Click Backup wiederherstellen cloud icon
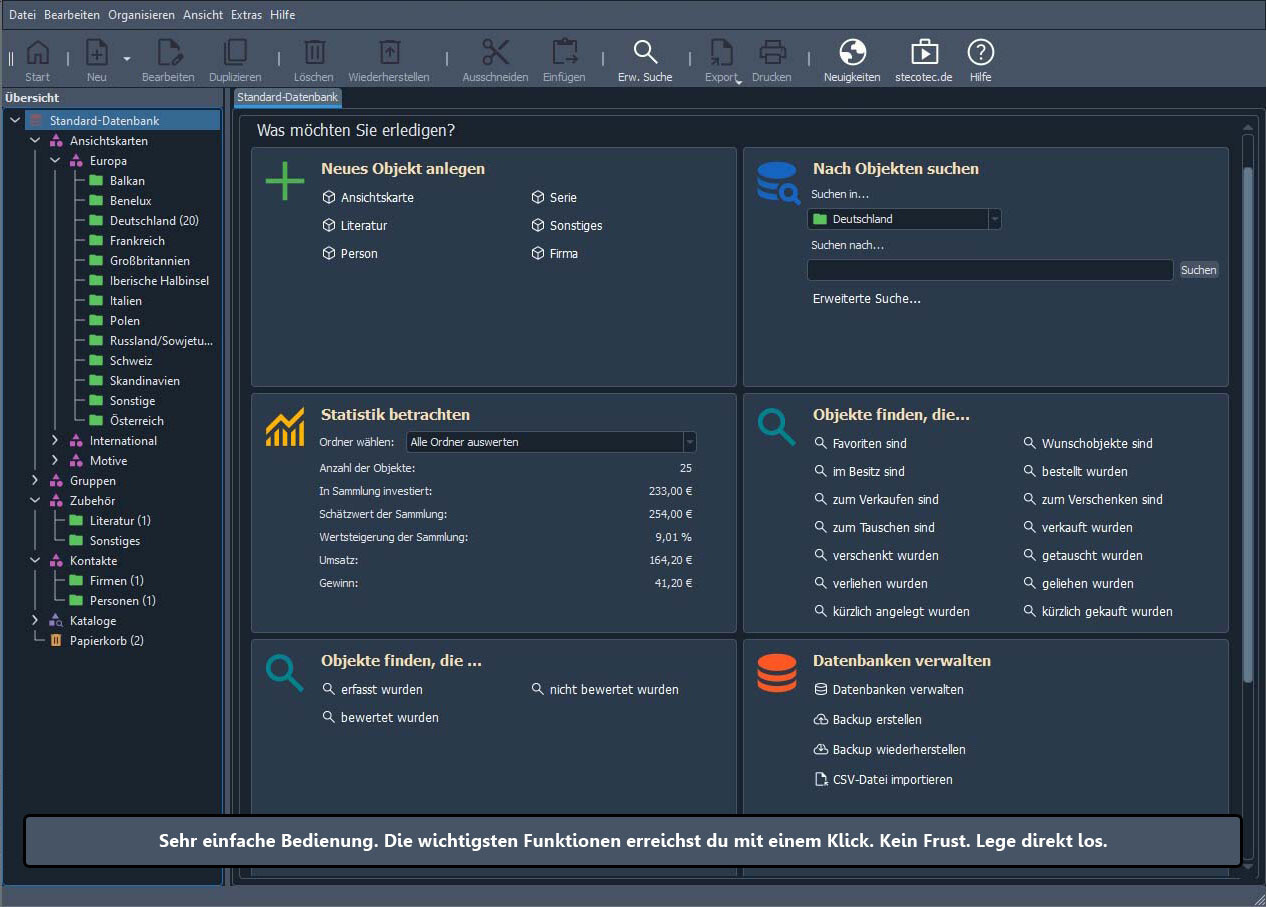Image resolution: width=1266 pixels, height=907 pixels. [x=822, y=750]
